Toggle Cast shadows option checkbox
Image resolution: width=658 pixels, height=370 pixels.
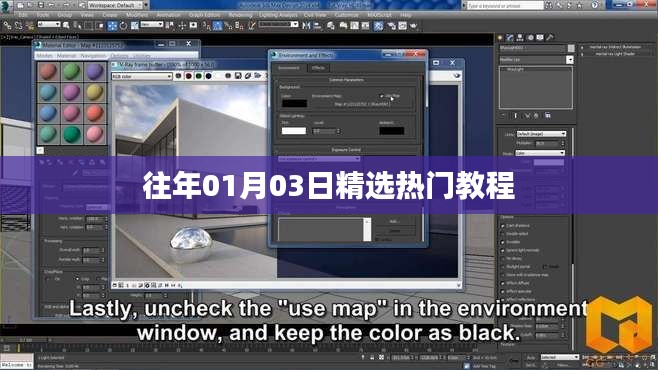click(503, 226)
